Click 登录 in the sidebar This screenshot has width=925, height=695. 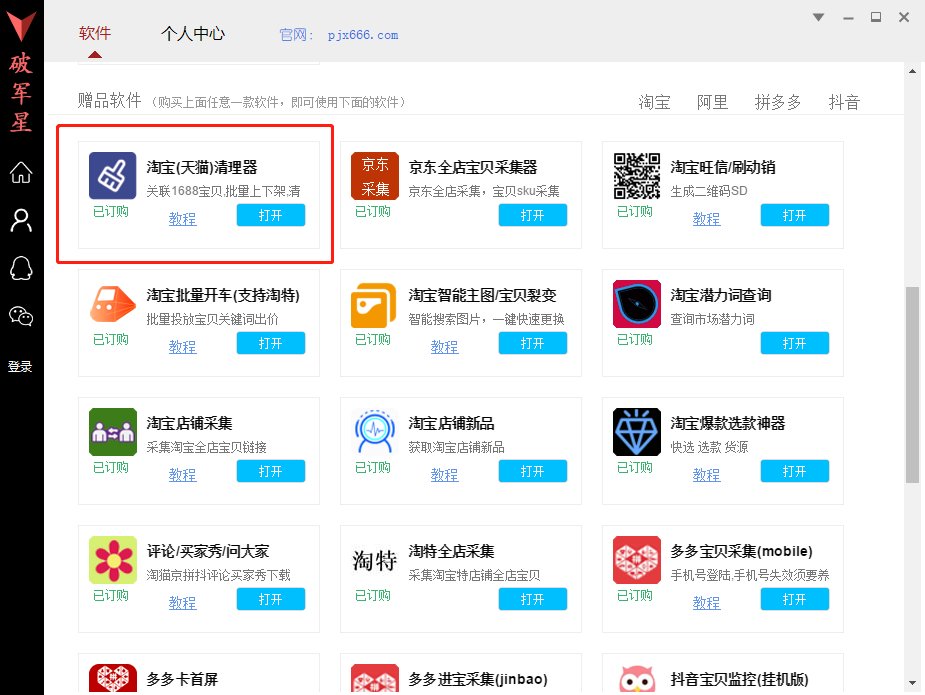[x=20, y=366]
